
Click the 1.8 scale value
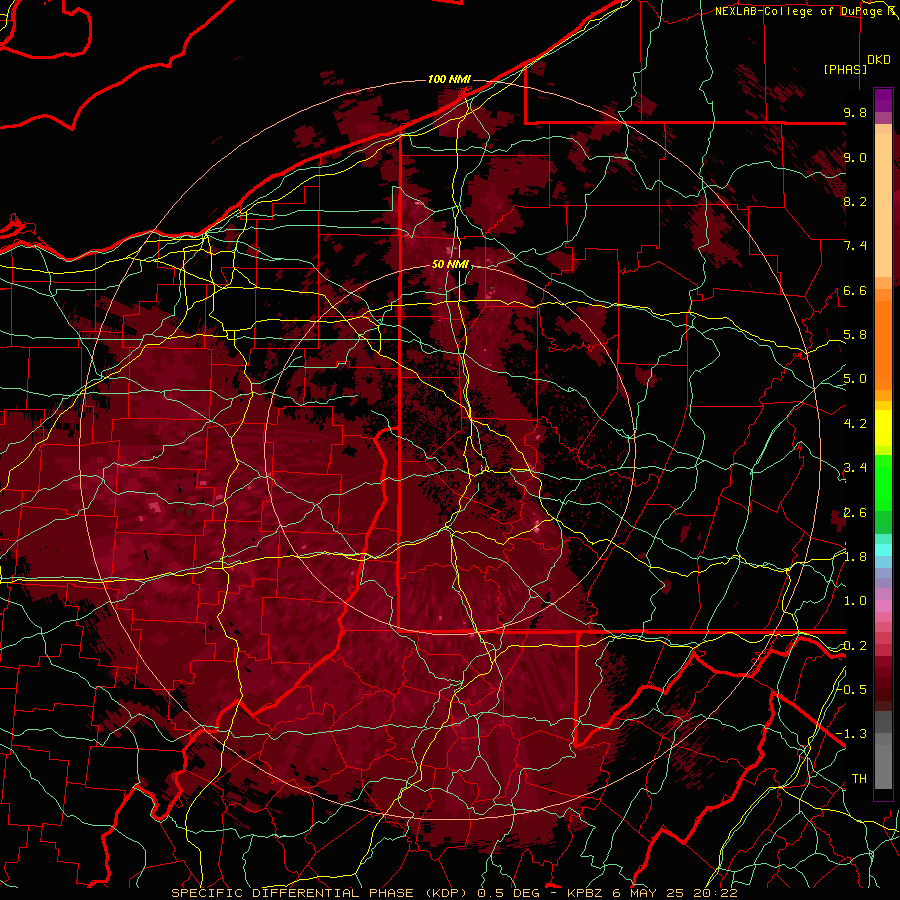(x=855, y=557)
